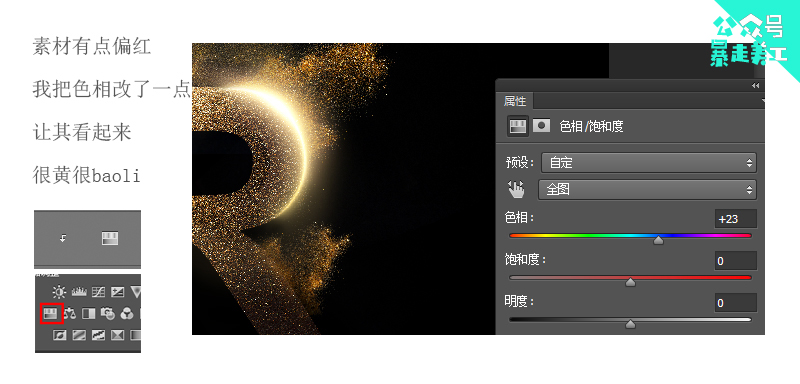Viewport: 800px width, 384px height.
Task: Add a Color Balance adjustment (scales icon)
Action: tap(69, 313)
